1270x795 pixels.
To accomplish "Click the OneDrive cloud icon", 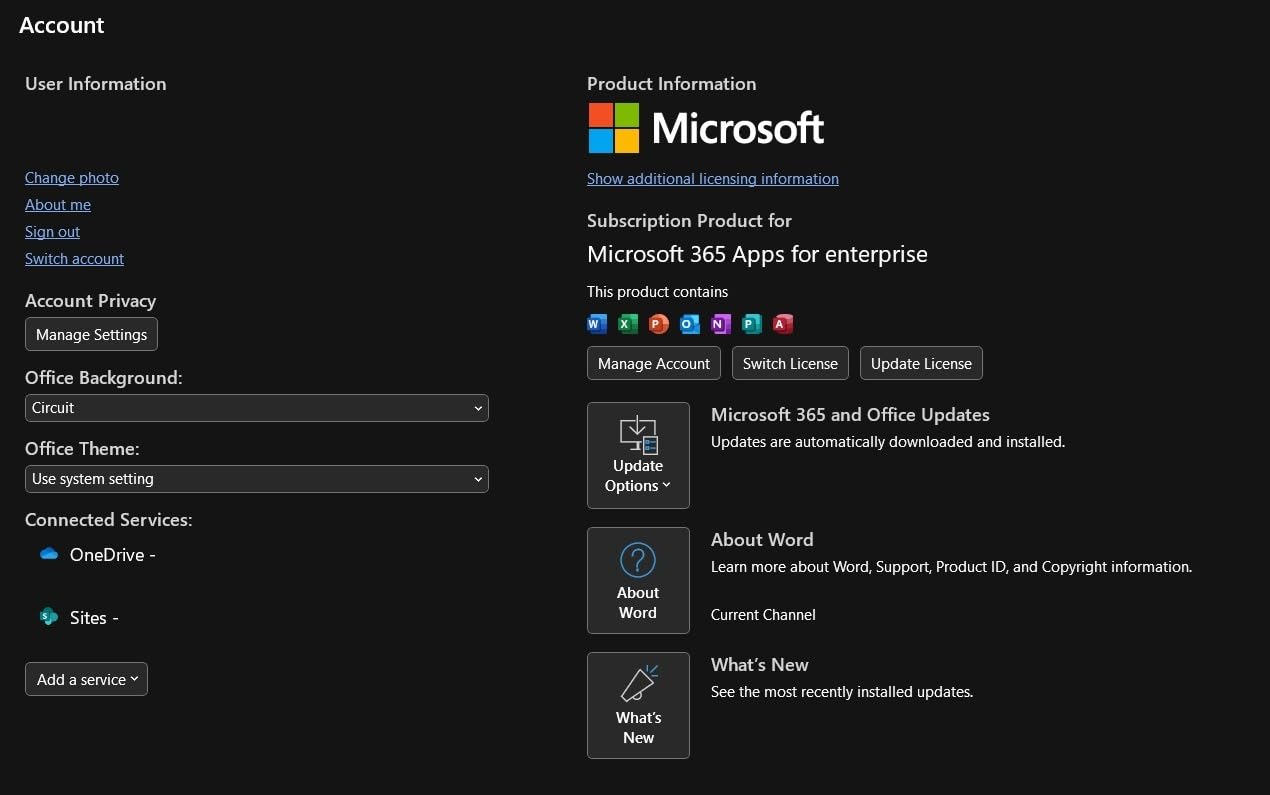I will click(x=49, y=554).
